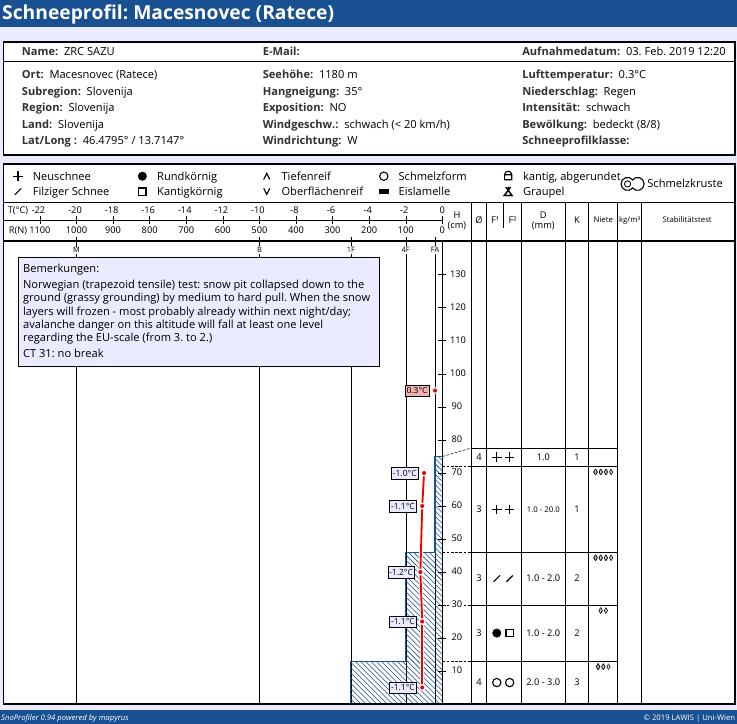This screenshot has width=737, height=724.
Task: Click the Bemerkungen remarks box
Action: click(x=199, y=312)
